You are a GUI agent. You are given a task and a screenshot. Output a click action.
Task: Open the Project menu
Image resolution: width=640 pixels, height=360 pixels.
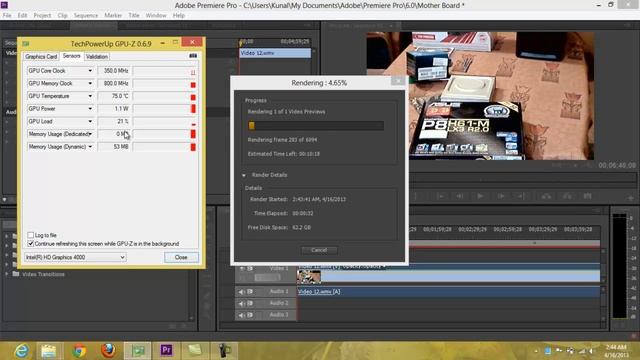click(x=42, y=15)
